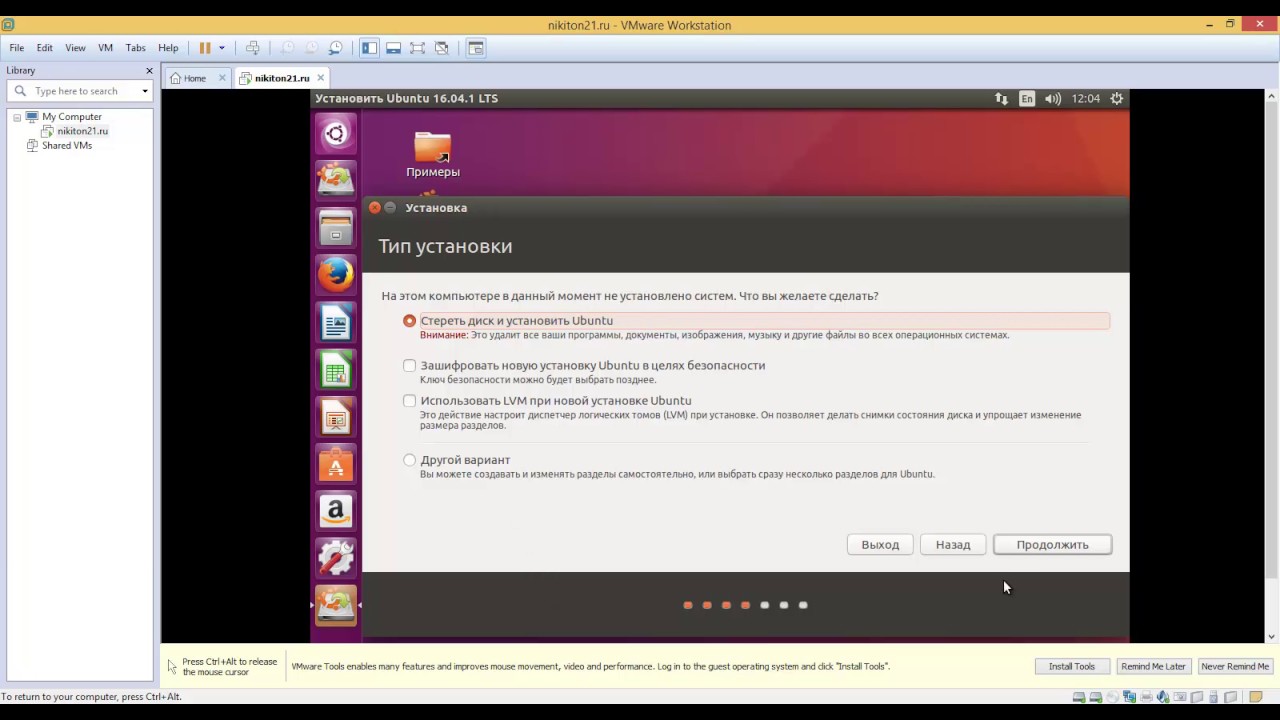The height and width of the screenshot is (720, 1280).
Task: Pause the virtual machine with toolbar pause icon
Action: tap(205, 48)
